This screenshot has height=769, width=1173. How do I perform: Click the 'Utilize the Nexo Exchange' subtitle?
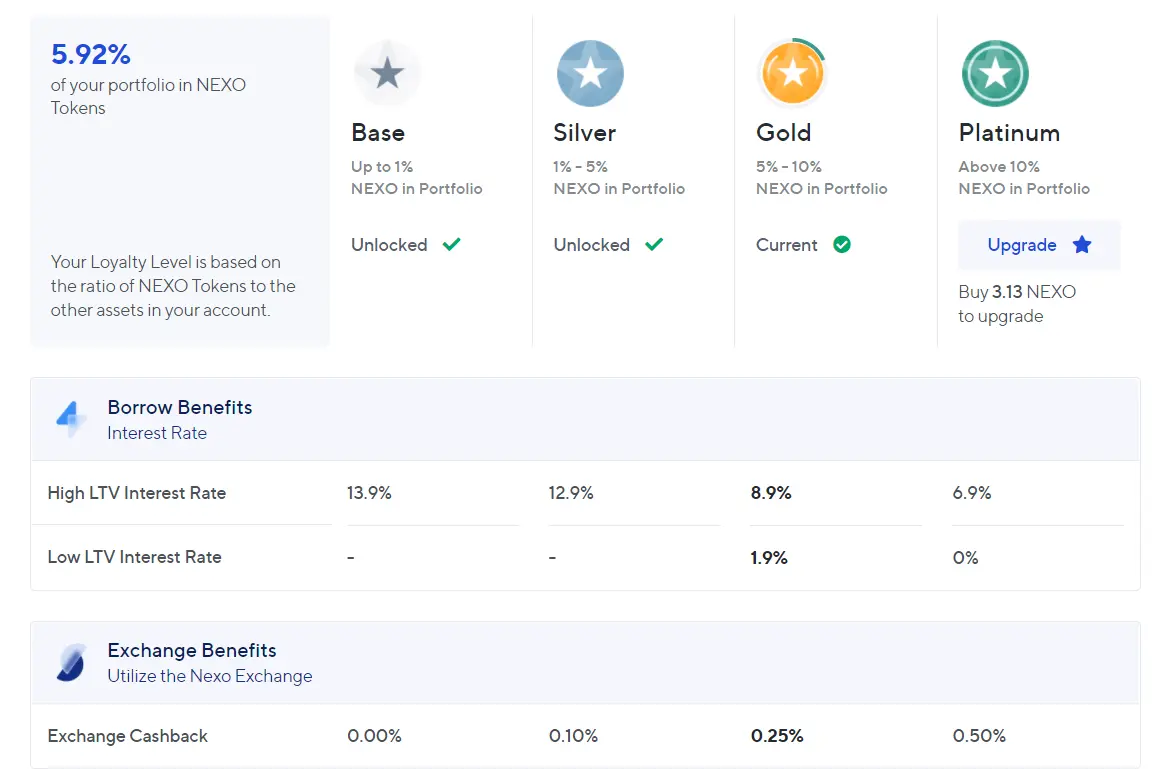(209, 676)
